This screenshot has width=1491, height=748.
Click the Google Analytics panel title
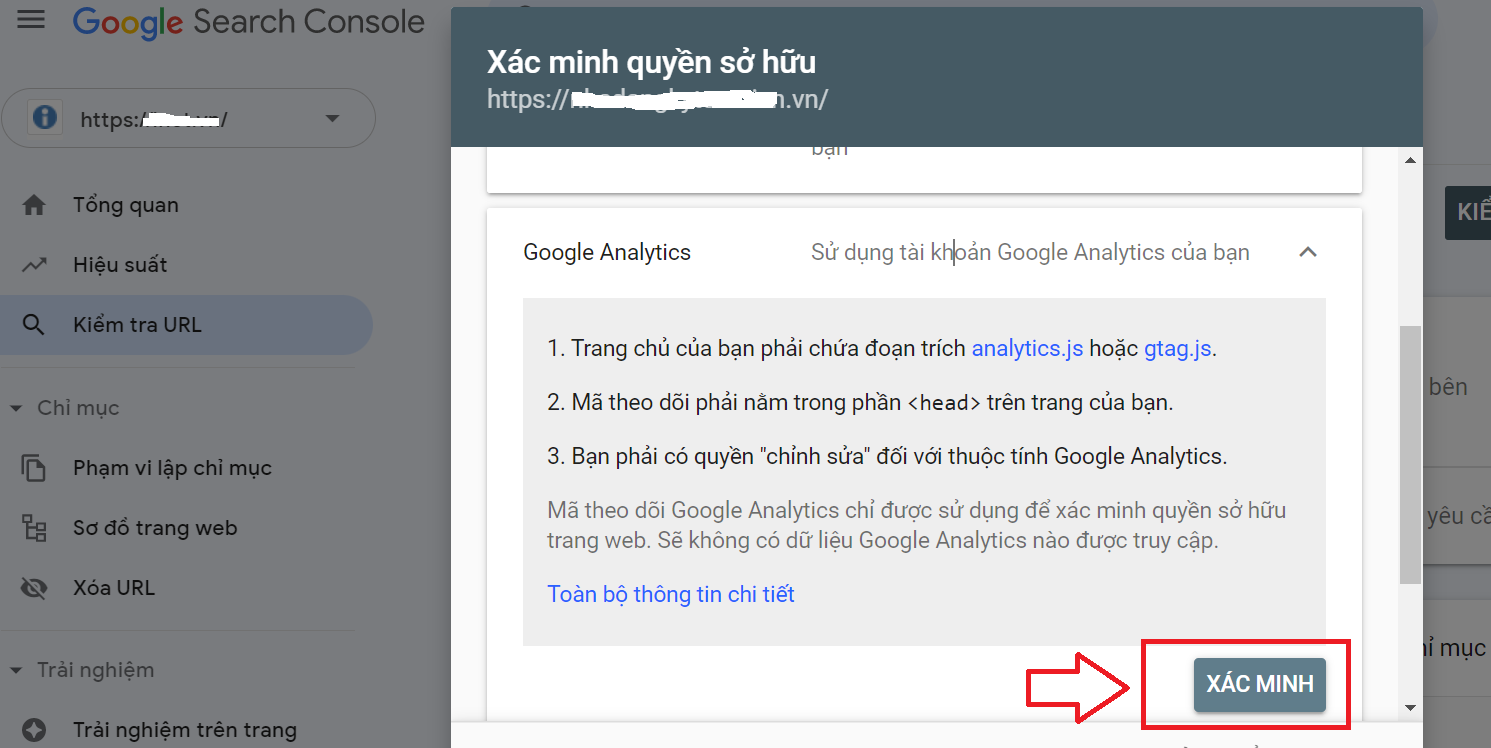tap(607, 252)
